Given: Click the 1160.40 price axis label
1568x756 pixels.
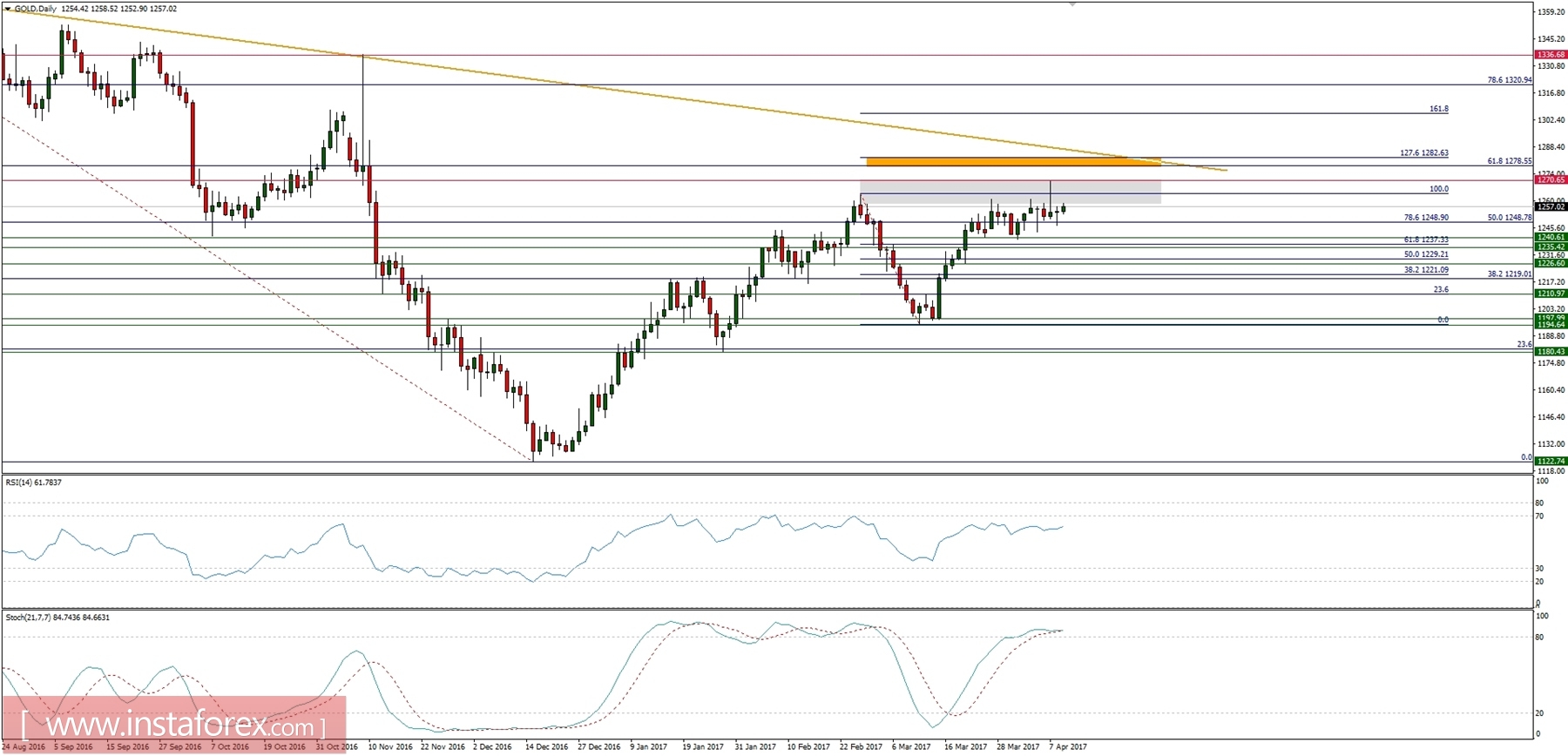Looking at the screenshot, I should [x=1552, y=390].
